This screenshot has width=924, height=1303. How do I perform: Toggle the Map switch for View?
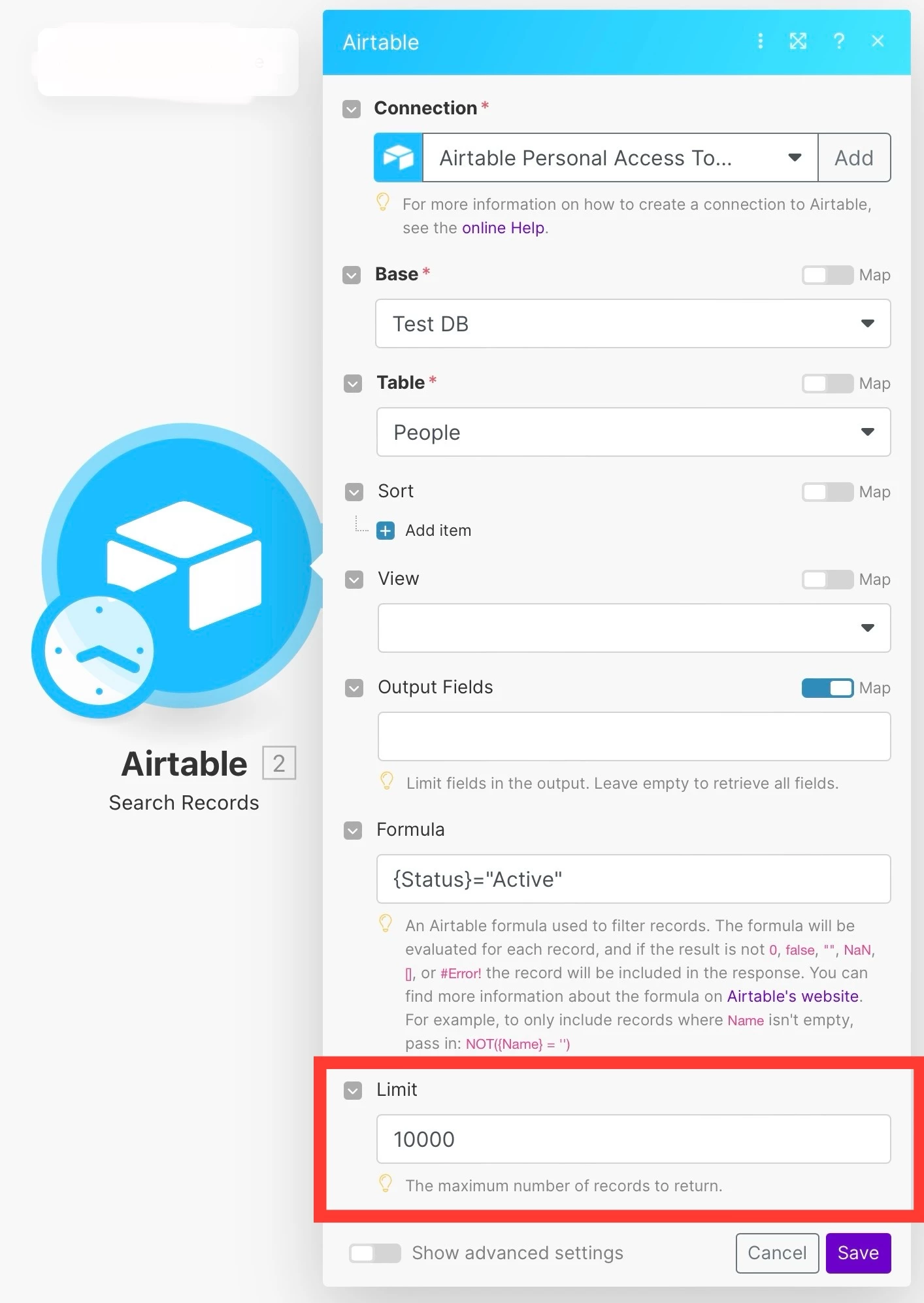(x=827, y=580)
